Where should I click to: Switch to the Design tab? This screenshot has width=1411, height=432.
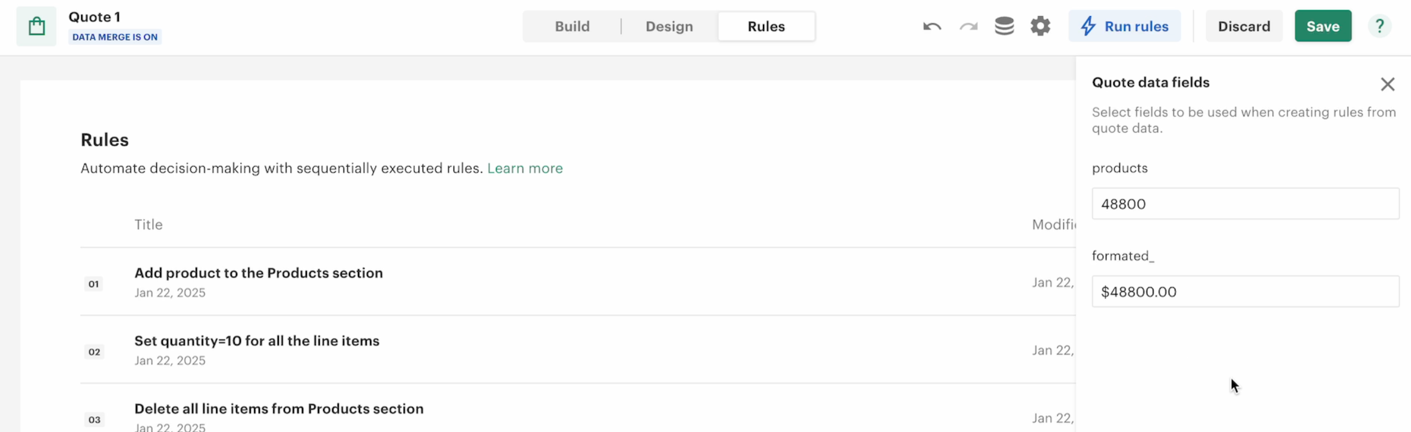pos(669,27)
